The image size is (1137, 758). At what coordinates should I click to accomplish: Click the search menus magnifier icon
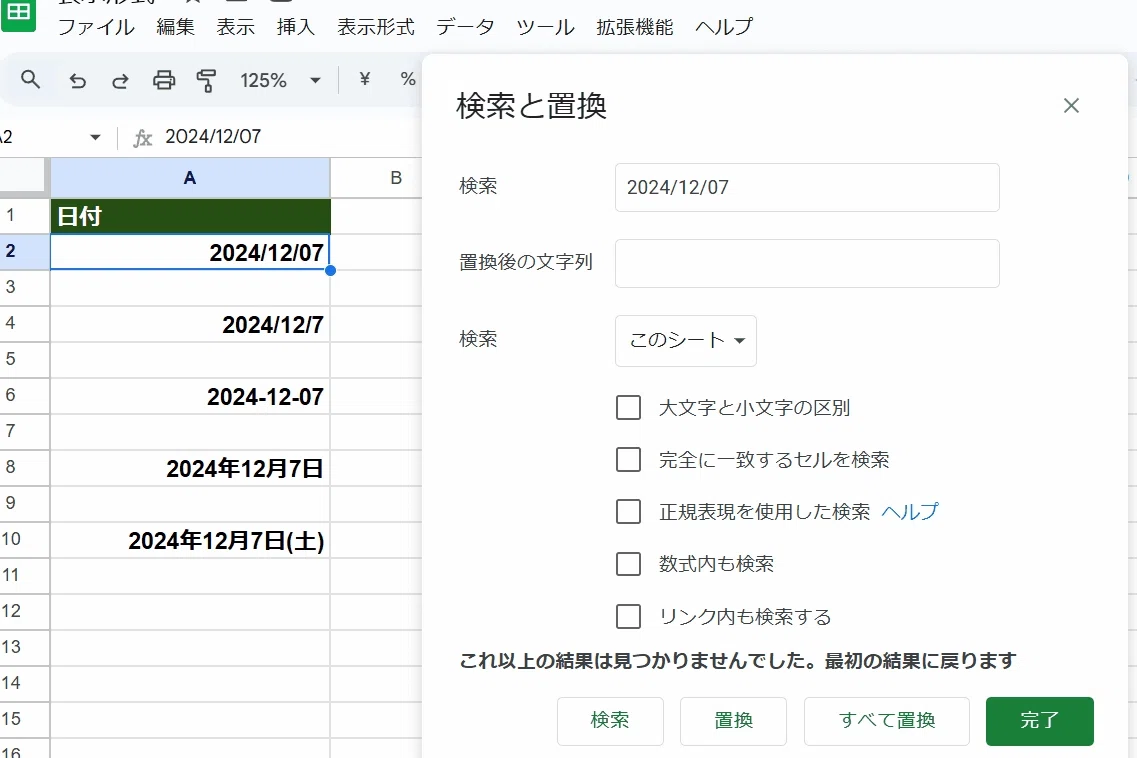[30, 79]
